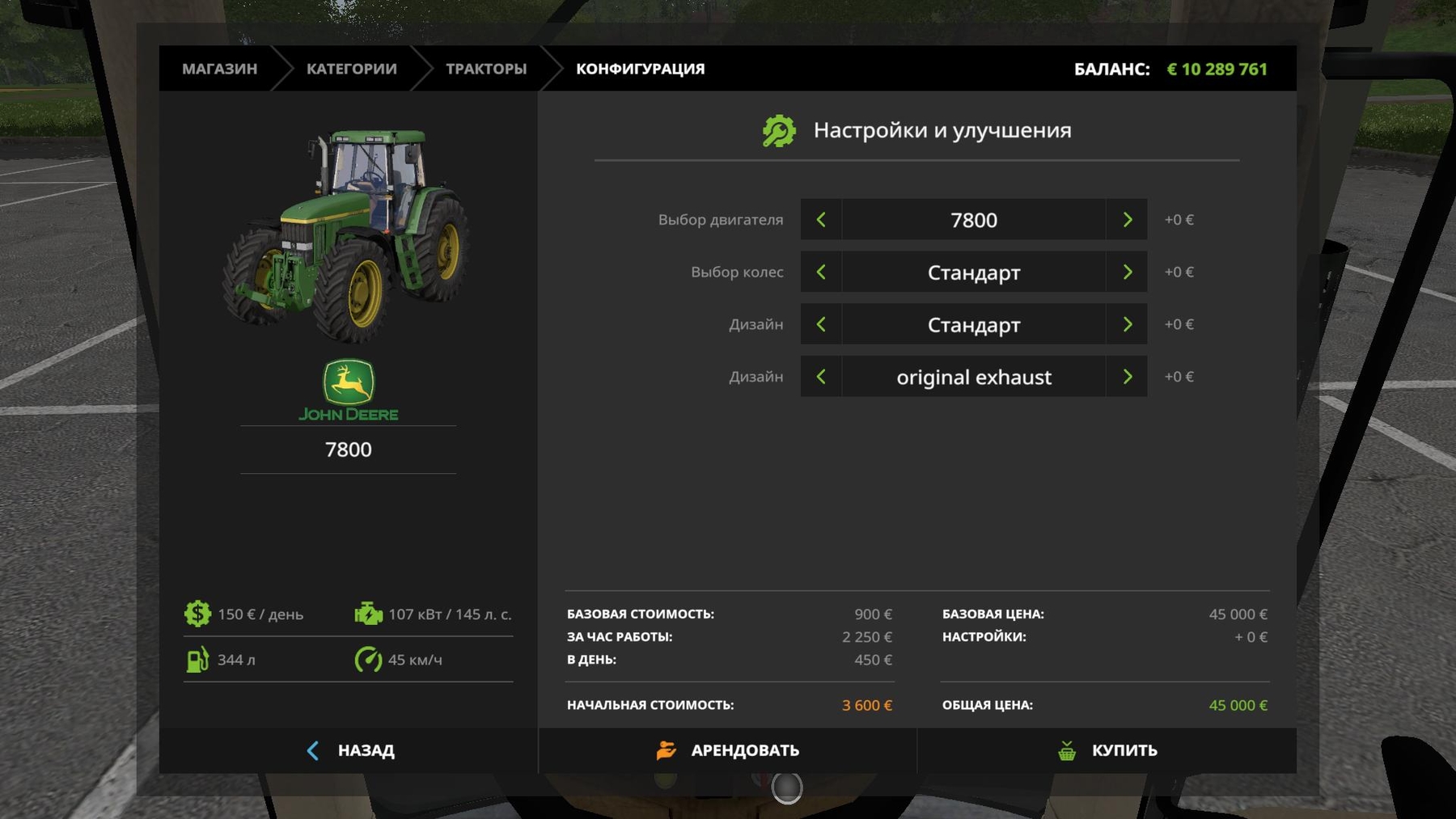This screenshot has height=819, width=1456.
Task: Return to the Тракторы breadcrumb
Action: 485,69
